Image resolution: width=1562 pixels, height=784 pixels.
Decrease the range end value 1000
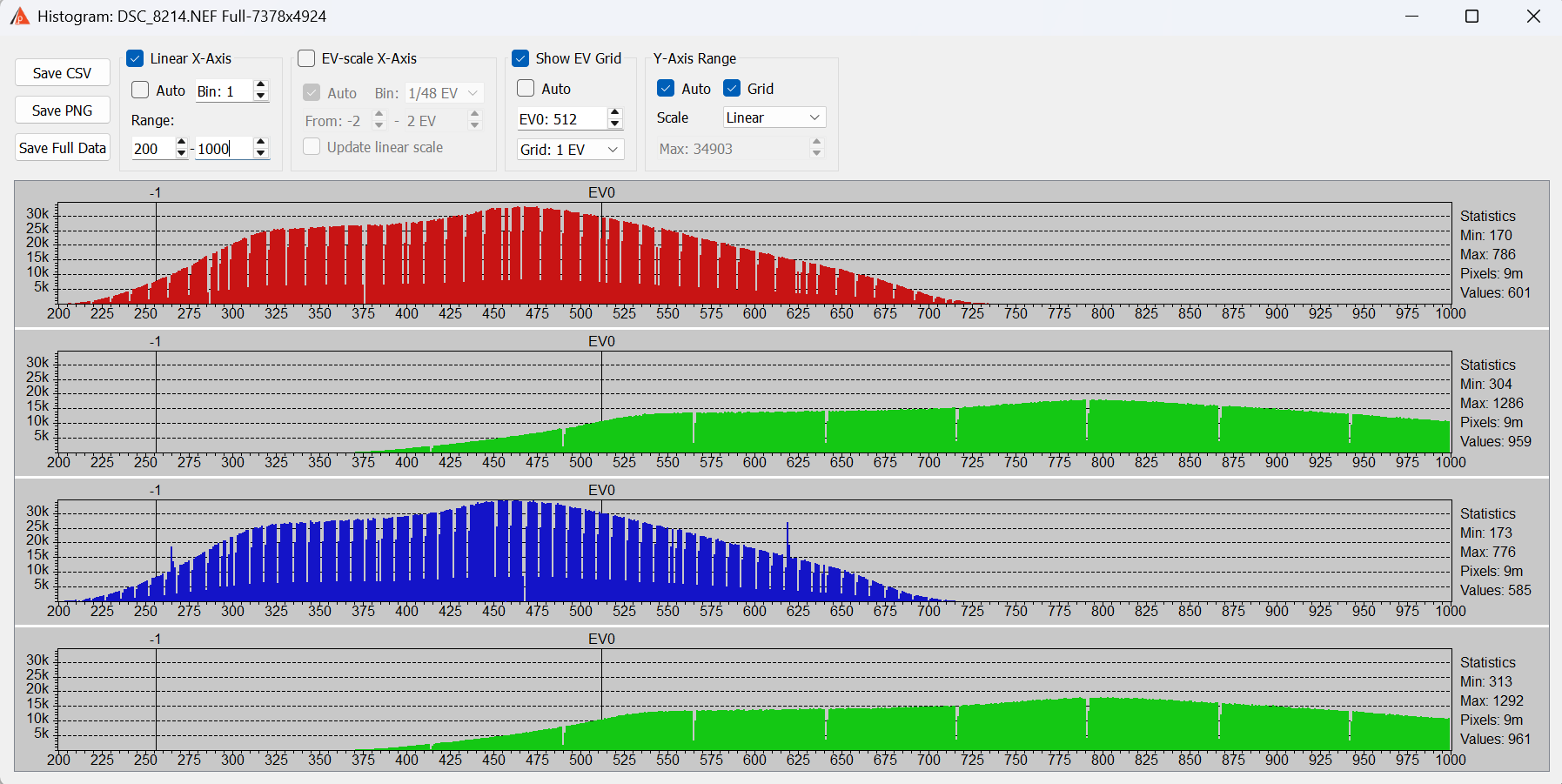point(260,153)
